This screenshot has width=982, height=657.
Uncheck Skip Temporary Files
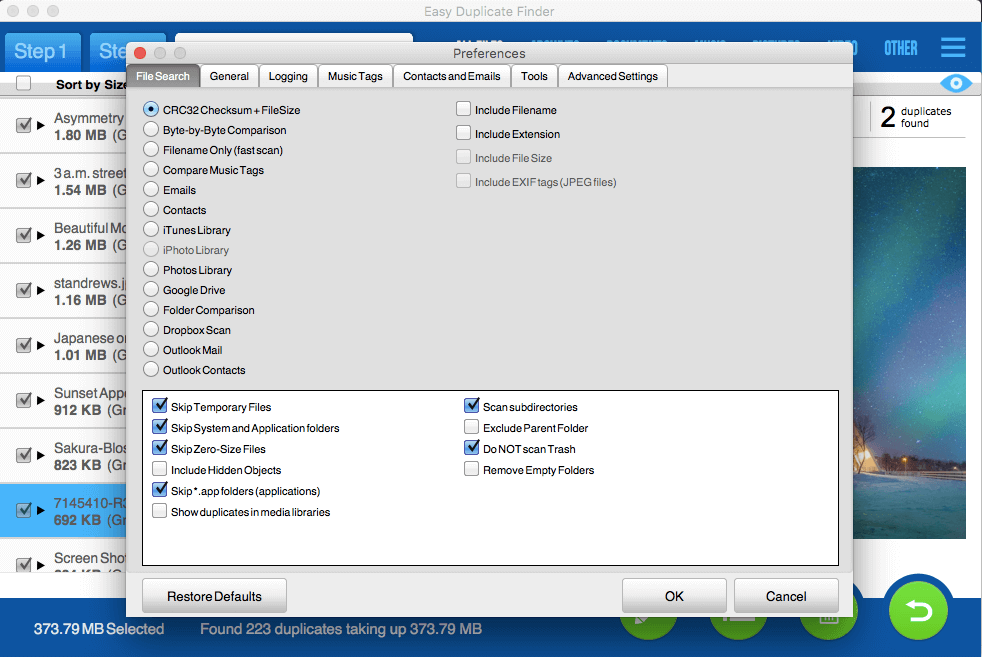[x=160, y=406]
